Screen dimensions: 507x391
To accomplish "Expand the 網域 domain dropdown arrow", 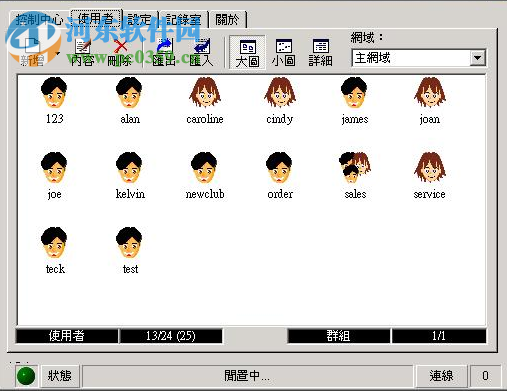I will point(477,58).
